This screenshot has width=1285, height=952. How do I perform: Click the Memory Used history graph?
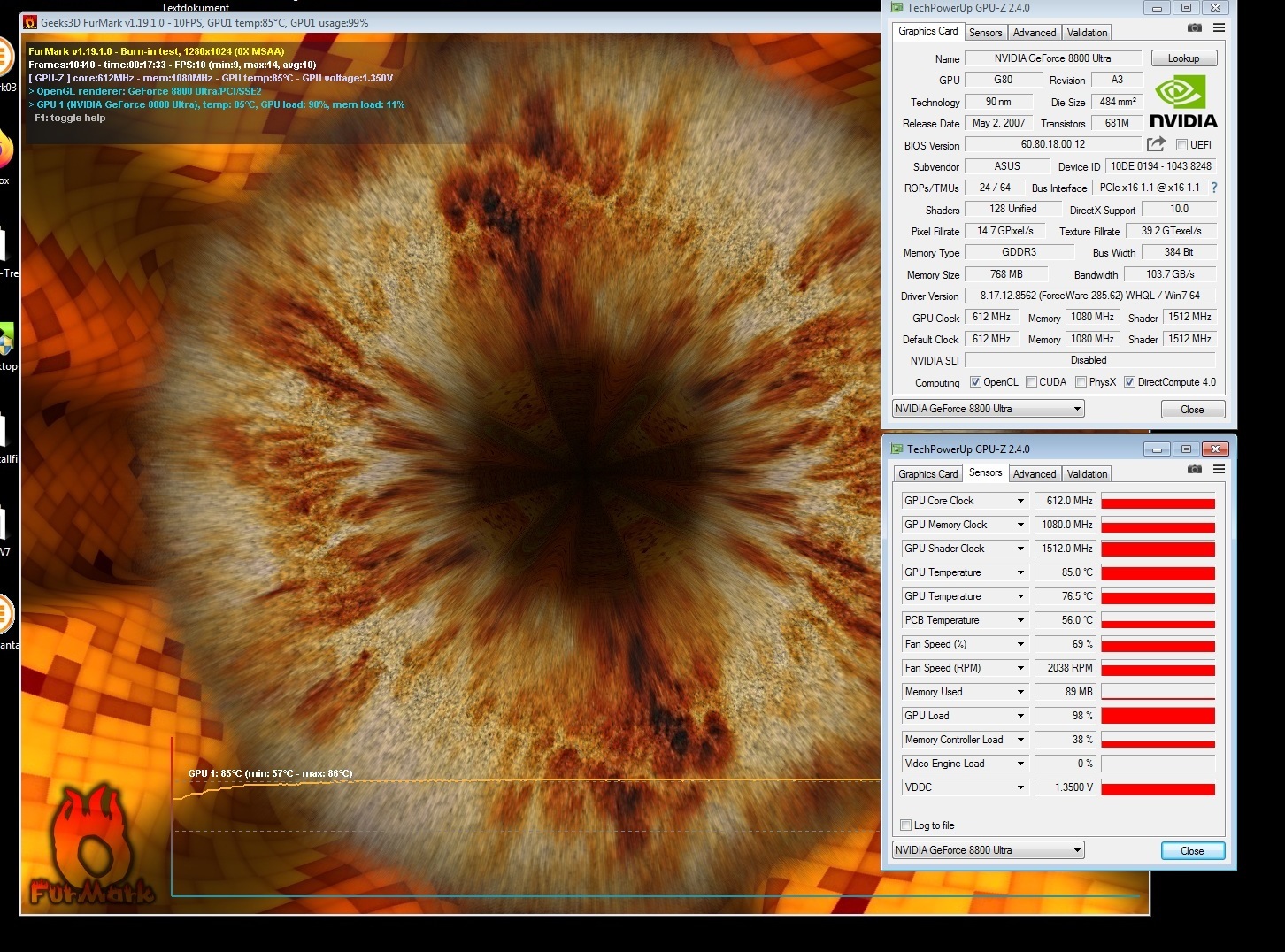[x=1158, y=692]
